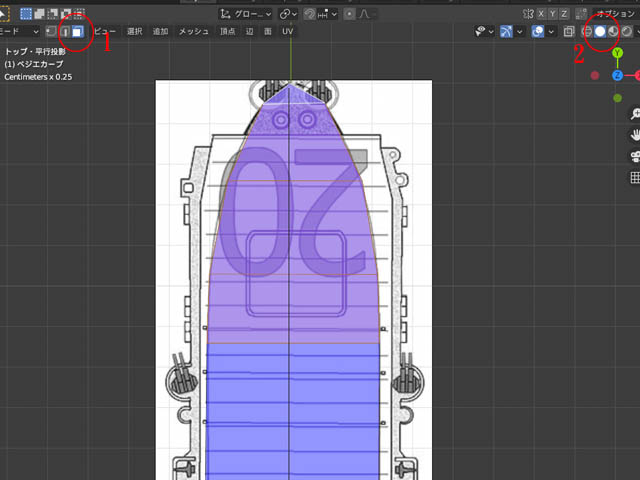Switch to face select mode
Viewport: 640px width, 480px height.
click(x=77, y=31)
